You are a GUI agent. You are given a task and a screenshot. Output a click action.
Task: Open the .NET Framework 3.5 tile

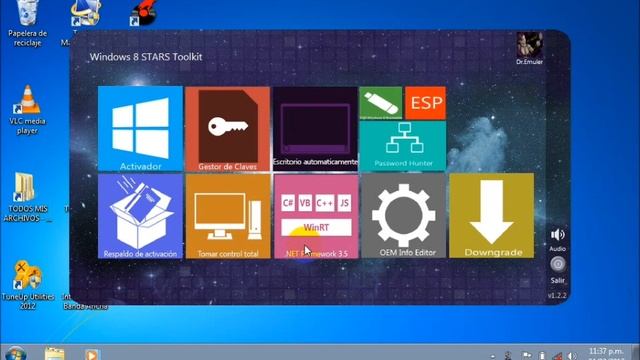316,216
